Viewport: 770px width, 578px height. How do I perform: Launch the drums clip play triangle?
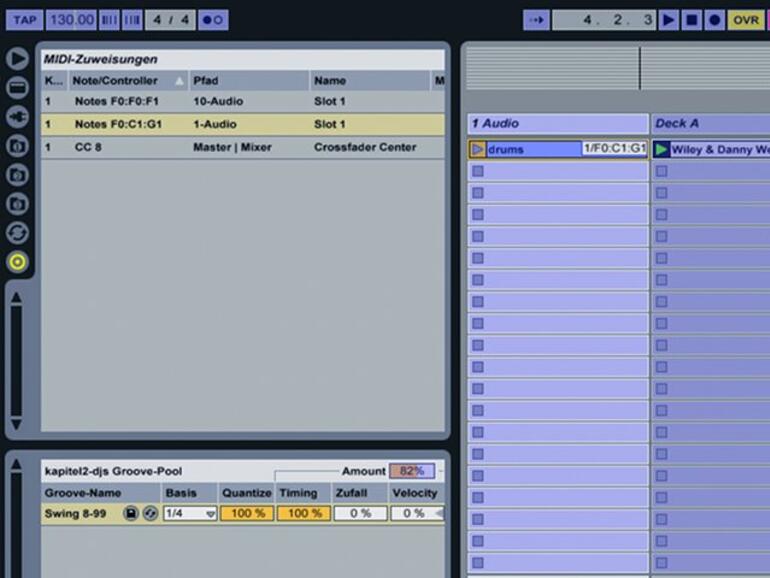coord(478,149)
